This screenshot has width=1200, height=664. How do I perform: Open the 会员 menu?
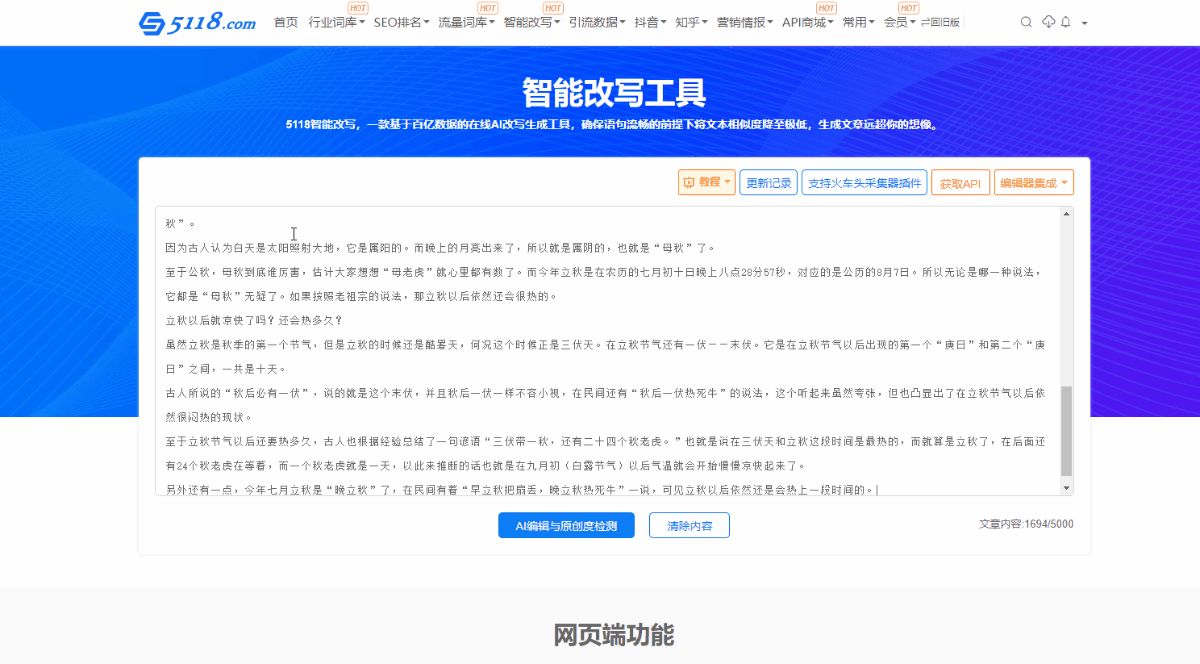tap(900, 22)
